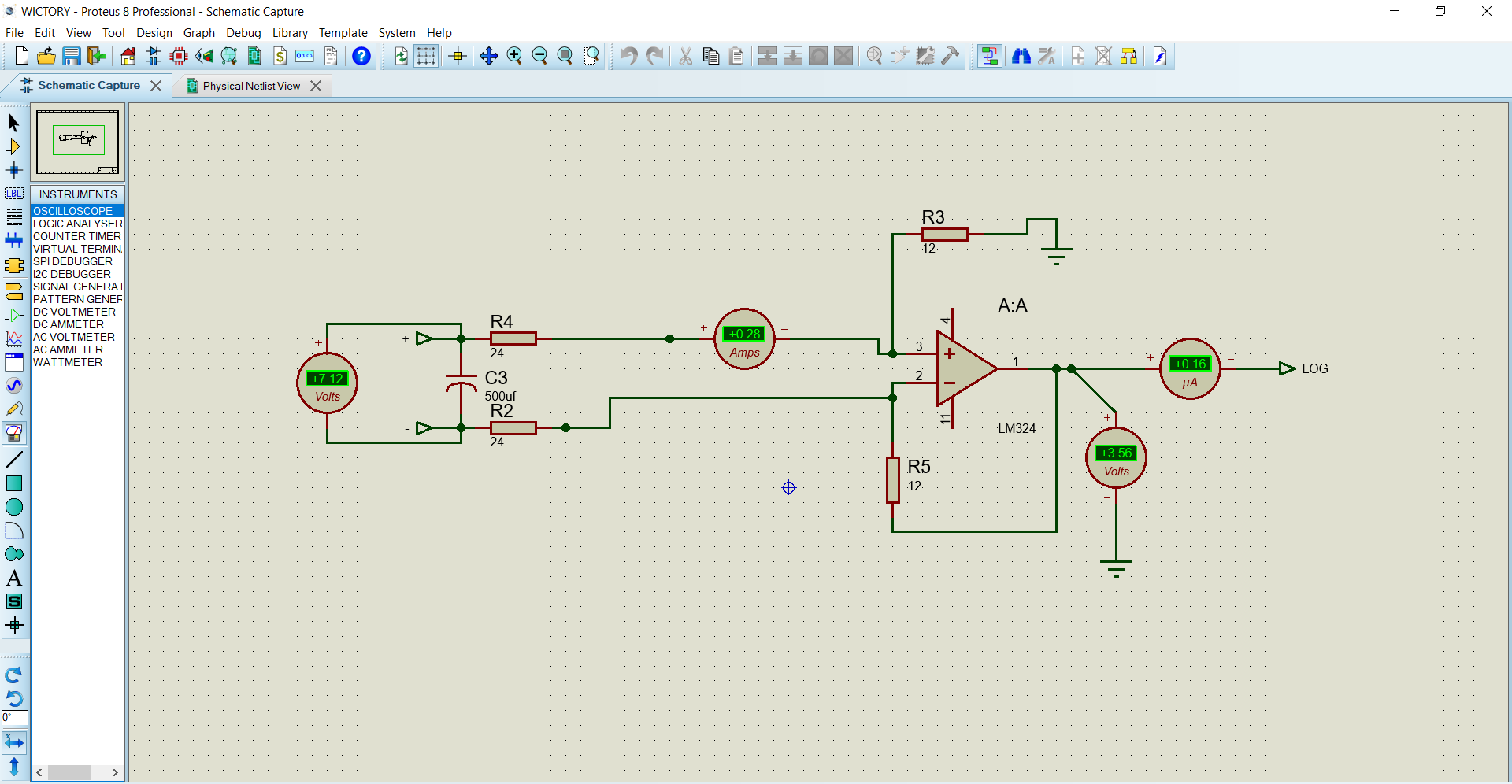Viewport: 1512px width, 784px height.
Task: Click the overview thumbnail of the schematic
Action: [x=77, y=142]
